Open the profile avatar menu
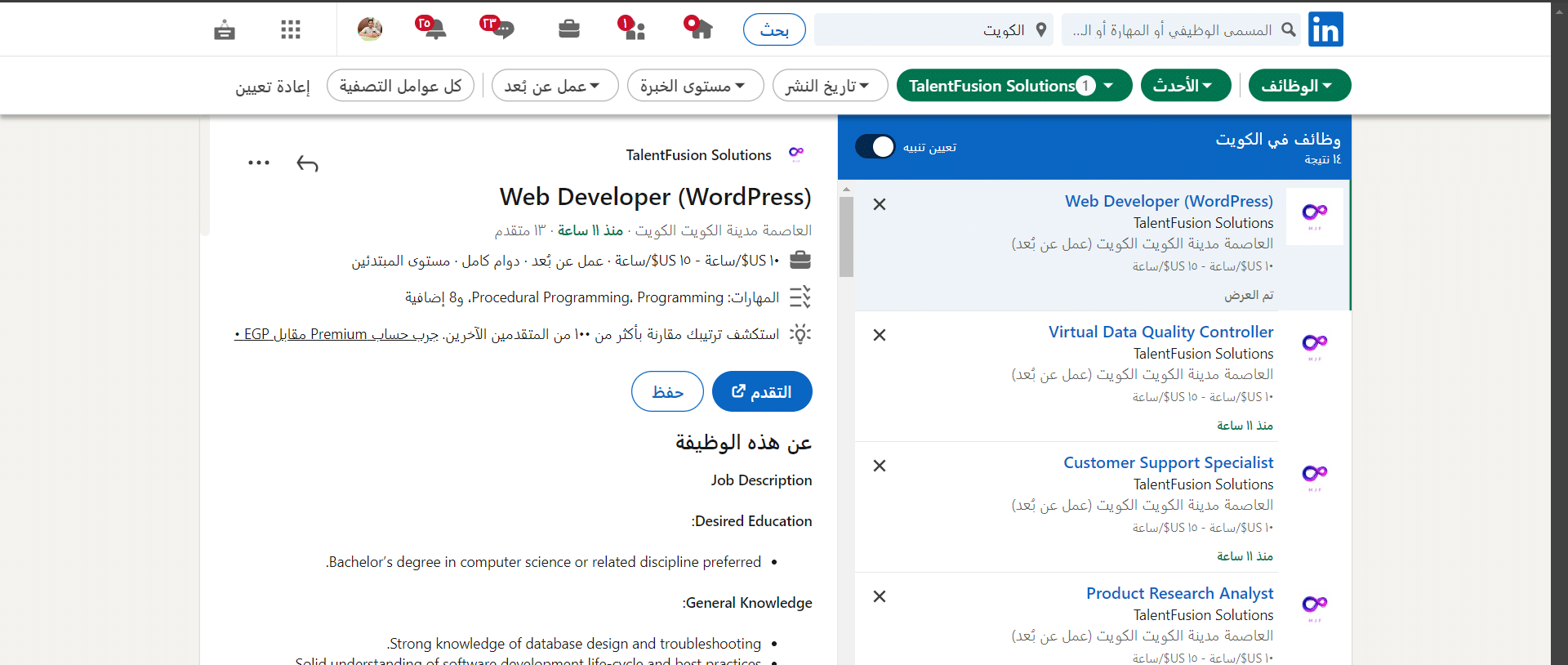This screenshot has width=1568, height=665. coord(370,29)
